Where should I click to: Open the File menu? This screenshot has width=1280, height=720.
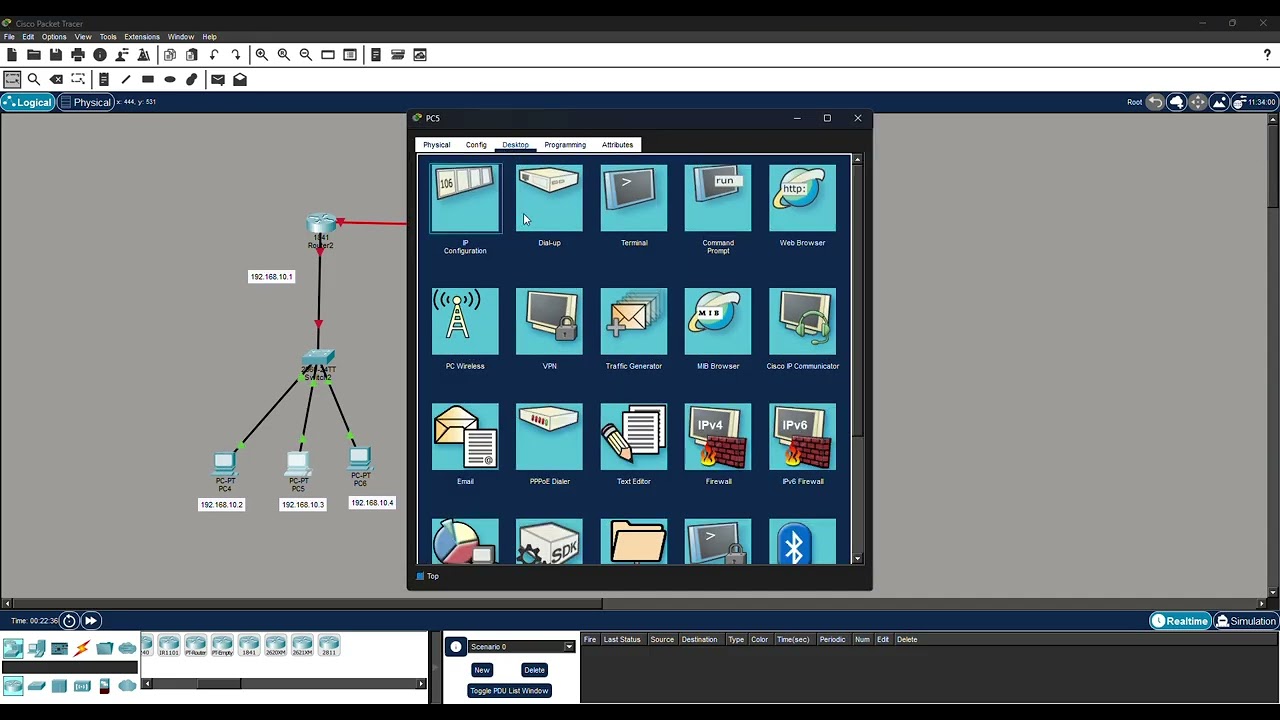pyautogui.click(x=9, y=37)
